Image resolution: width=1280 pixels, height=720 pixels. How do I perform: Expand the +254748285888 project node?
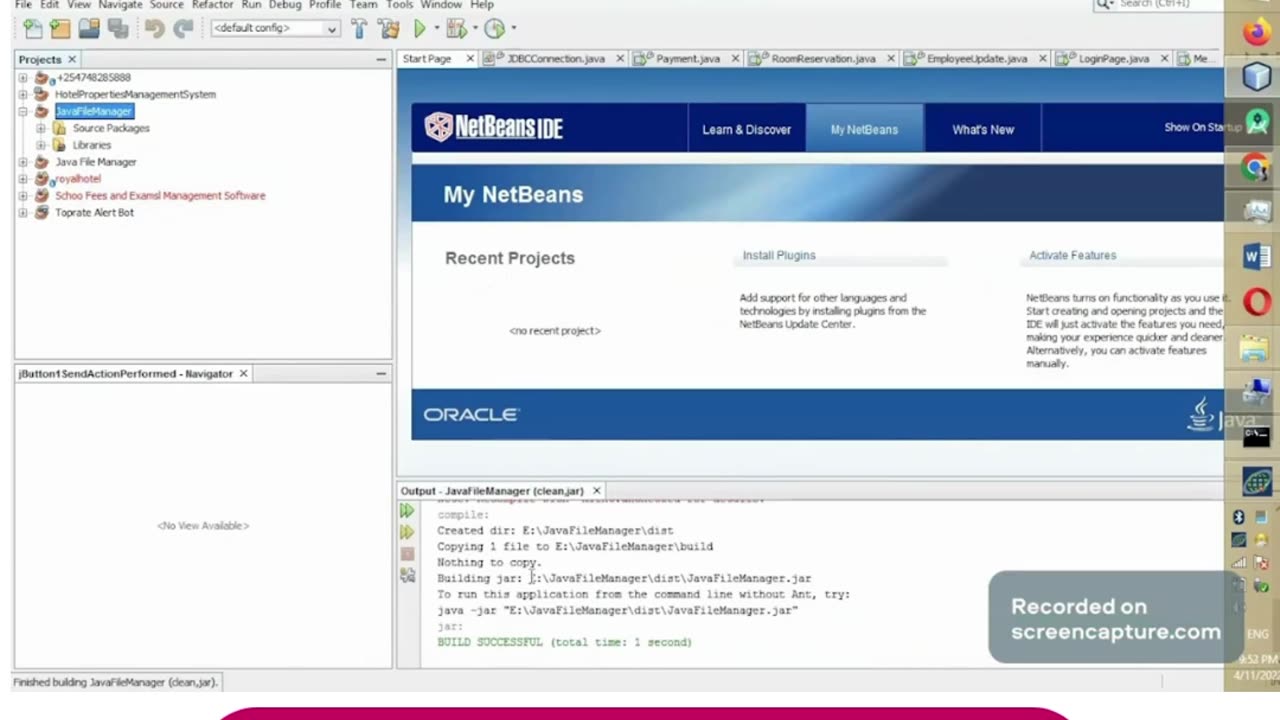[23, 77]
